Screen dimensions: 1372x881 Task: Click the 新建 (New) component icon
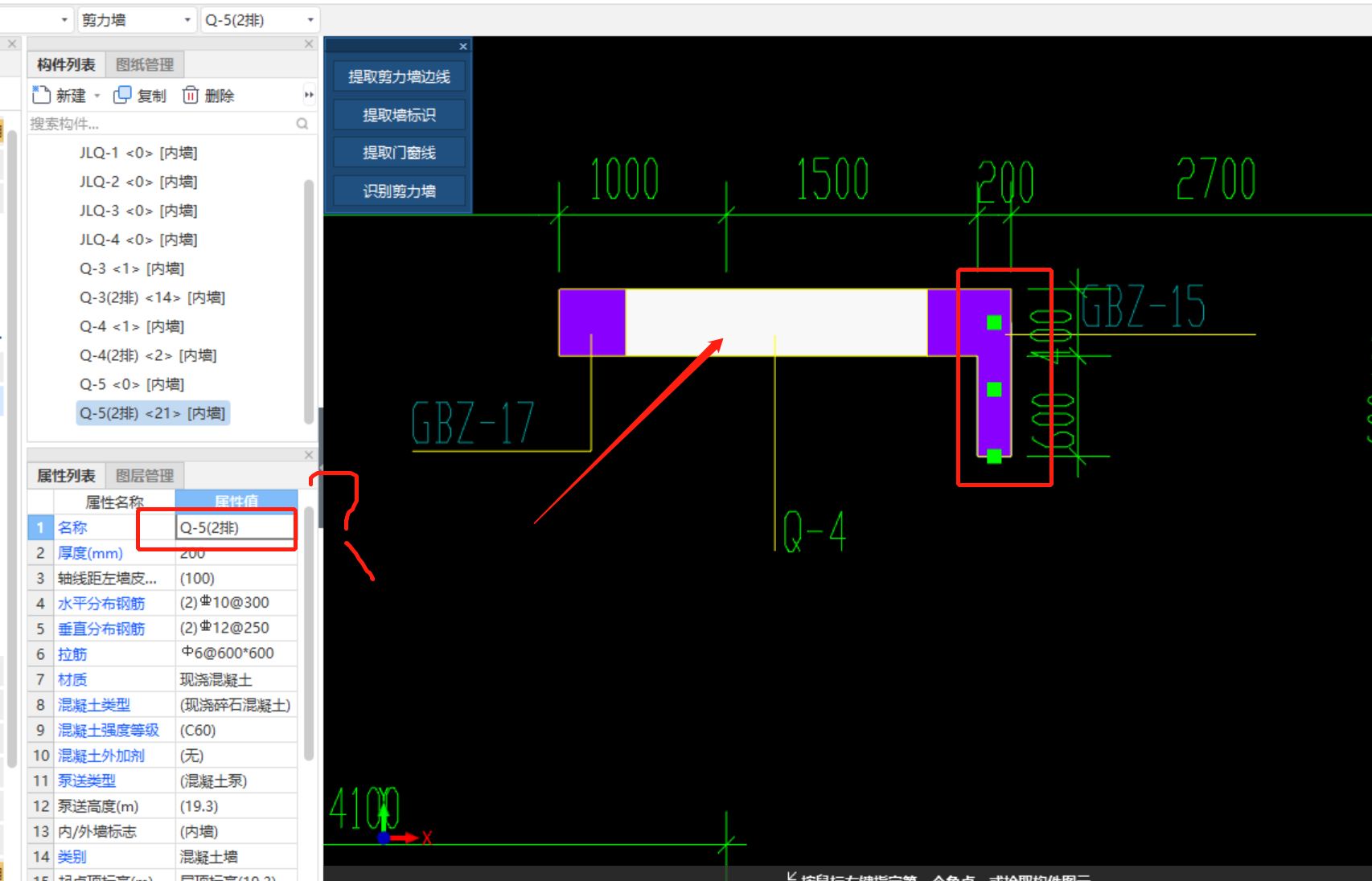pos(41,95)
